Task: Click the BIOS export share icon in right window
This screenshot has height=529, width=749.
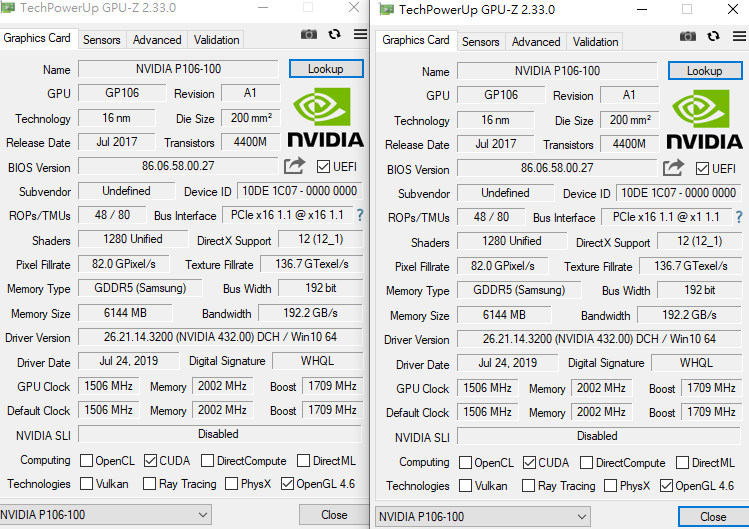Action: (x=674, y=168)
